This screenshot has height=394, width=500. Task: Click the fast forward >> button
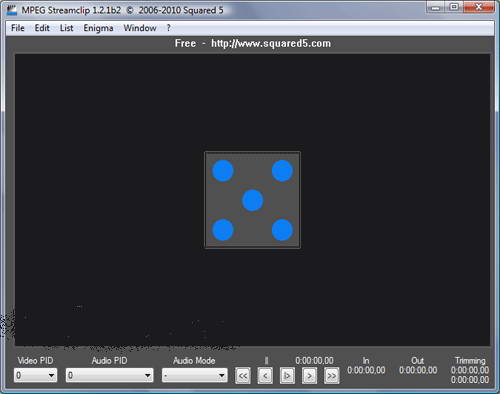[332, 376]
